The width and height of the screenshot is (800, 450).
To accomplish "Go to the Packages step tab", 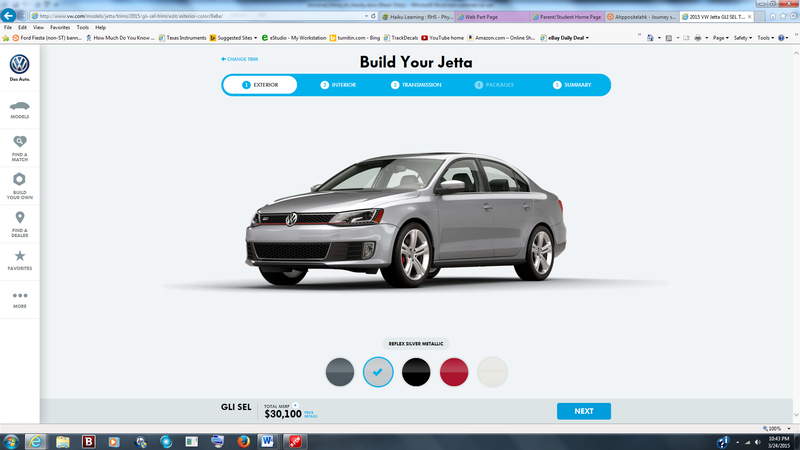I will [x=494, y=85].
